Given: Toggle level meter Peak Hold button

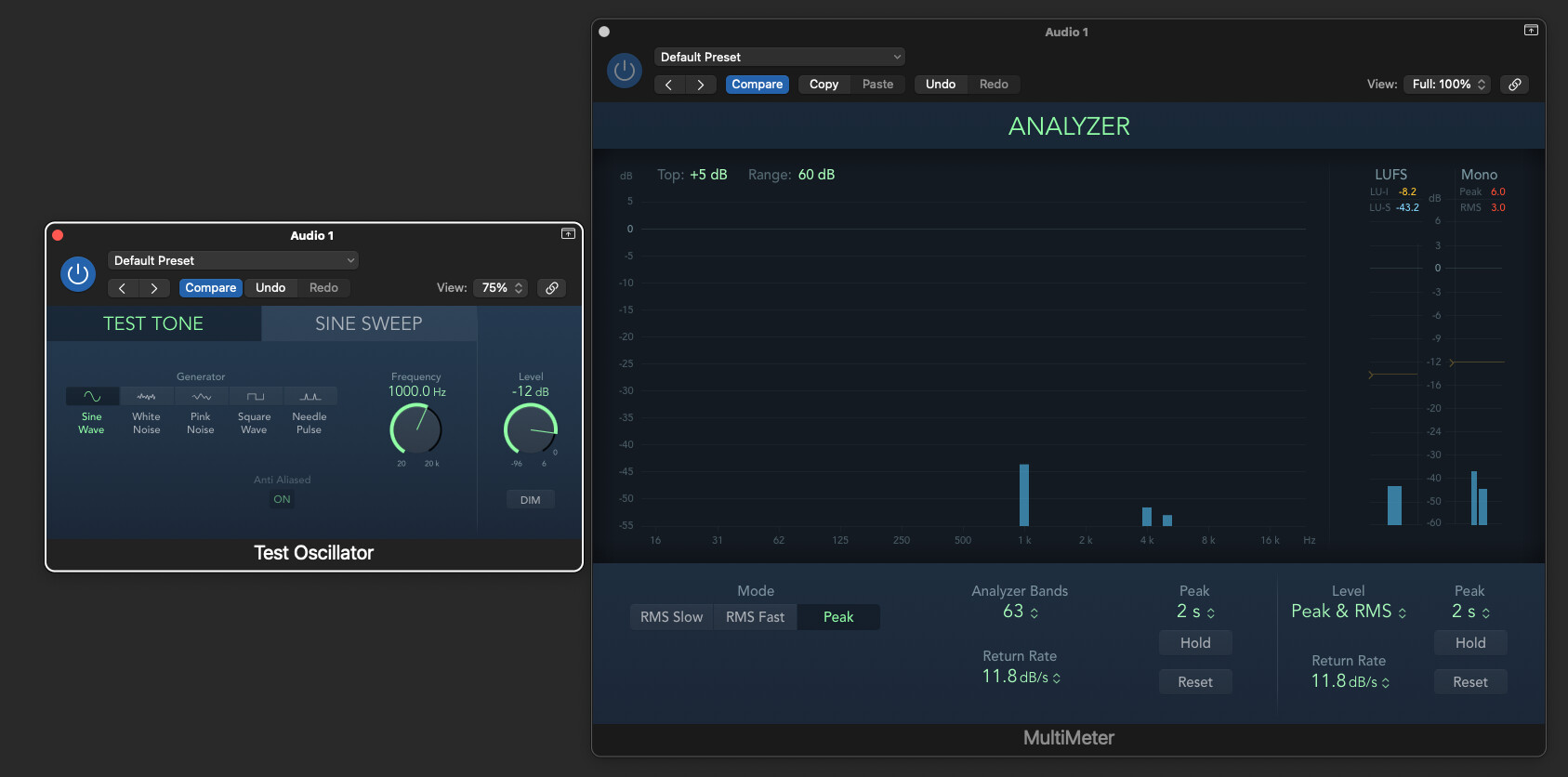Looking at the screenshot, I should pyautogui.click(x=1470, y=643).
